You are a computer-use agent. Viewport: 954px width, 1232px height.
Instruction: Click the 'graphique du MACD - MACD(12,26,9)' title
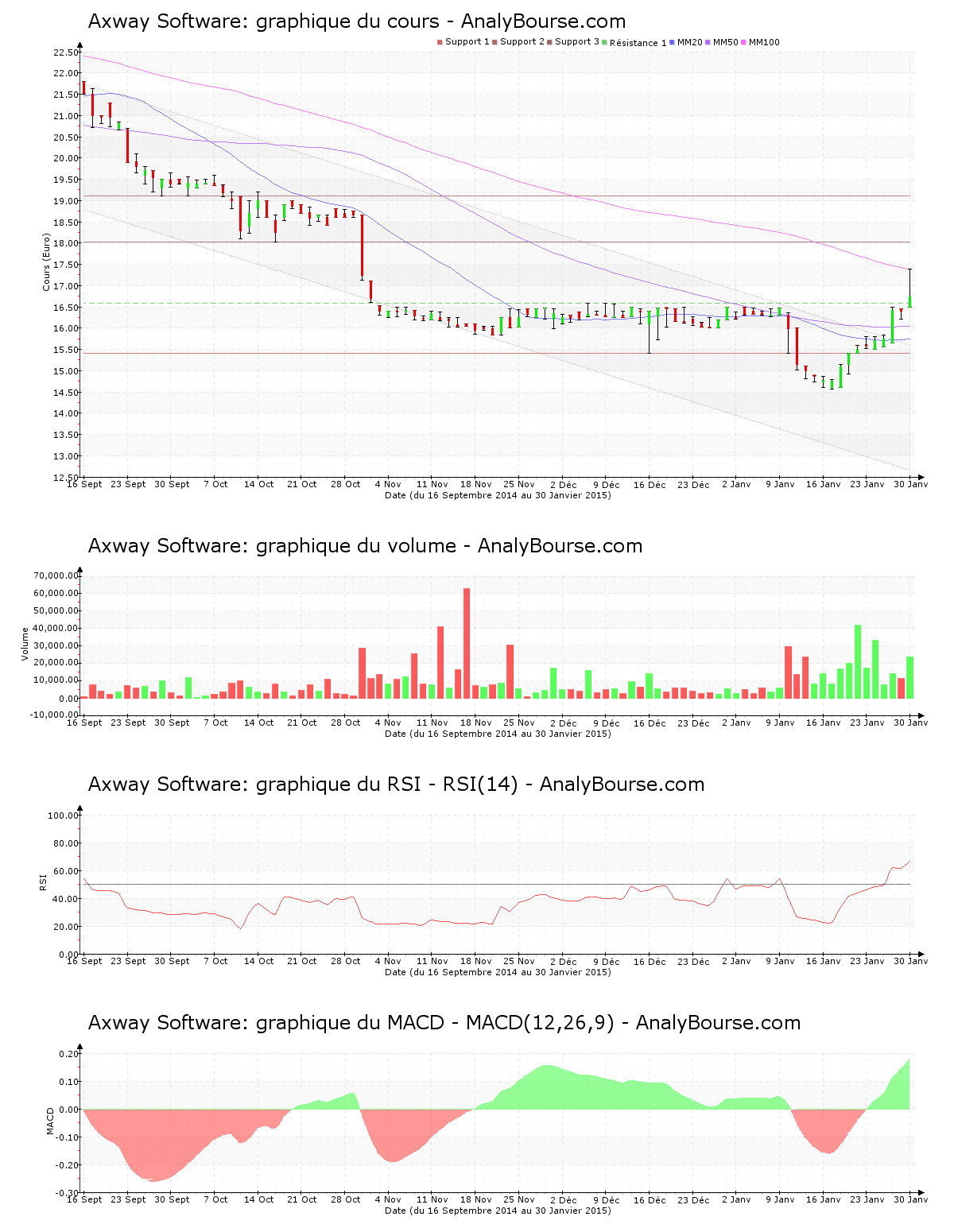(444, 1023)
